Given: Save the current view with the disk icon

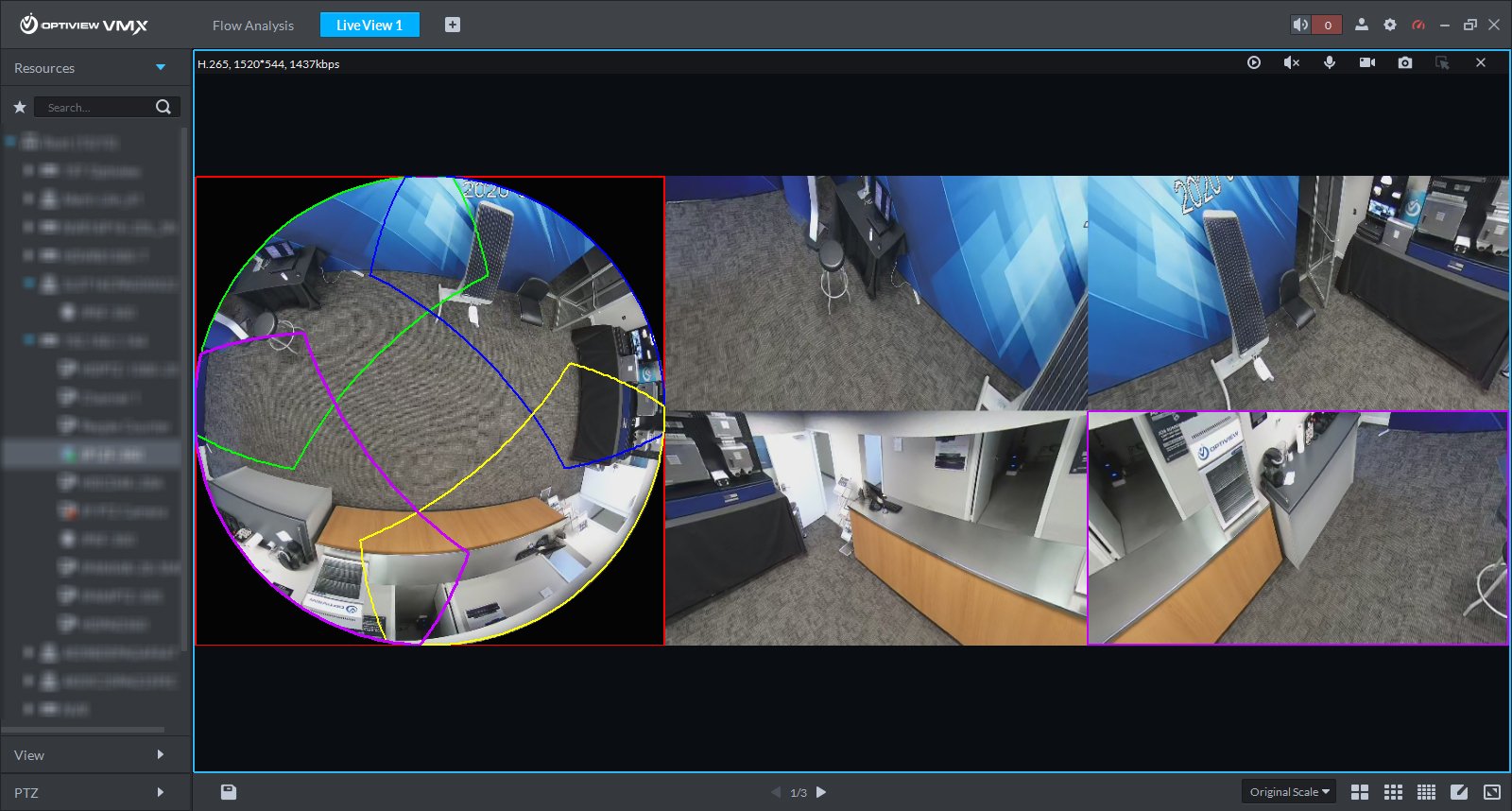Looking at the screenshot, I should (x=229, y=792).
